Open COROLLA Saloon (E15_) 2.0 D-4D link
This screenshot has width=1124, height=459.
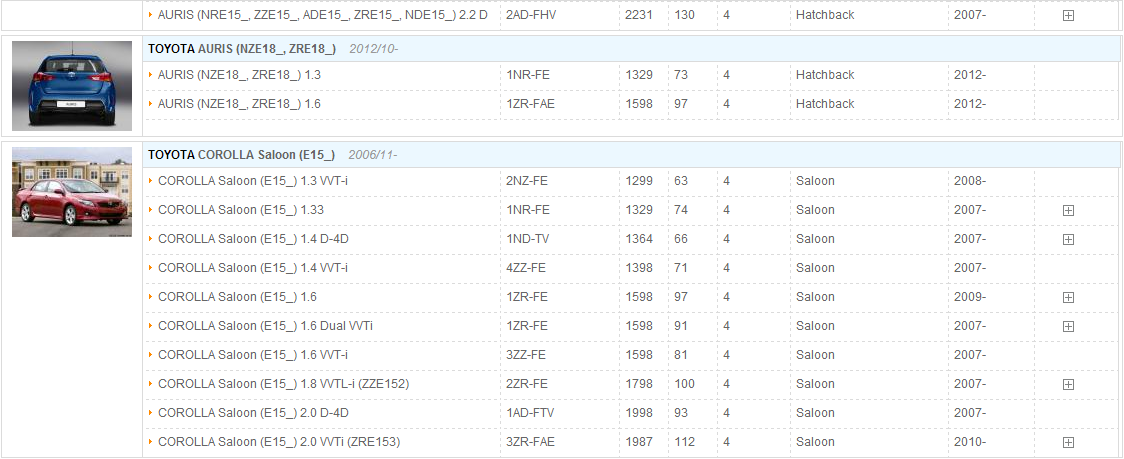pyautogui.click(x=254, y=413)
